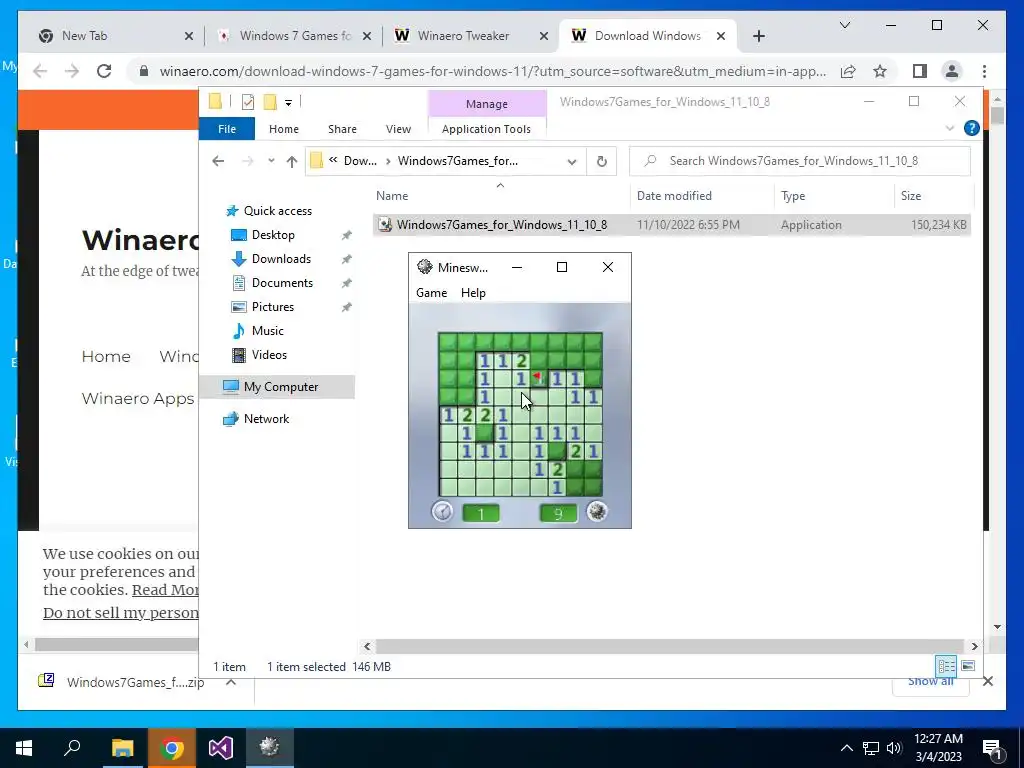Click the Explorer back arrow
The width and height of the screenshot is (1024, 768).
[218, 161]
